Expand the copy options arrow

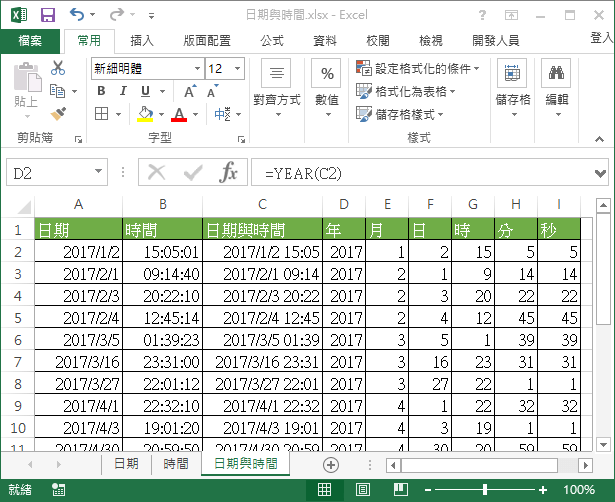pos(75,92)
